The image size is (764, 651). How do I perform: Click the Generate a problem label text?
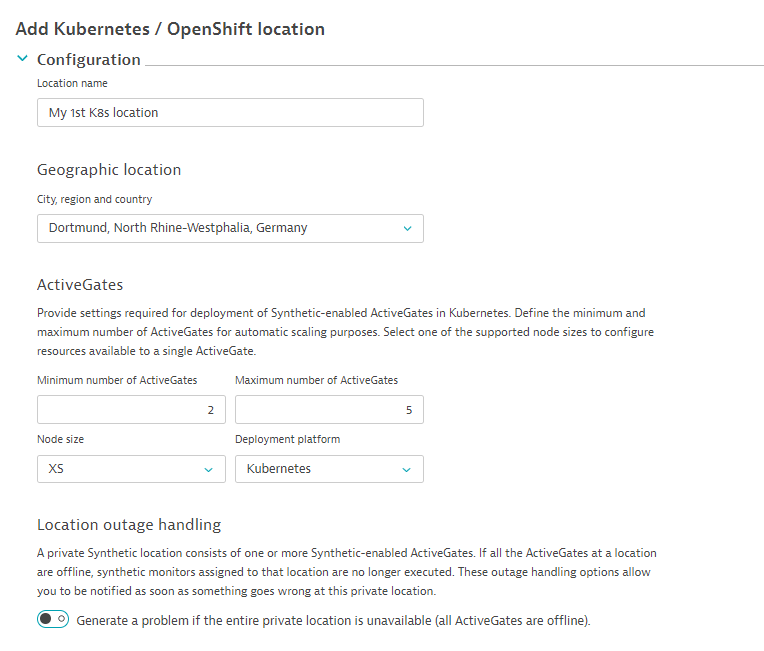pos(333,620)
